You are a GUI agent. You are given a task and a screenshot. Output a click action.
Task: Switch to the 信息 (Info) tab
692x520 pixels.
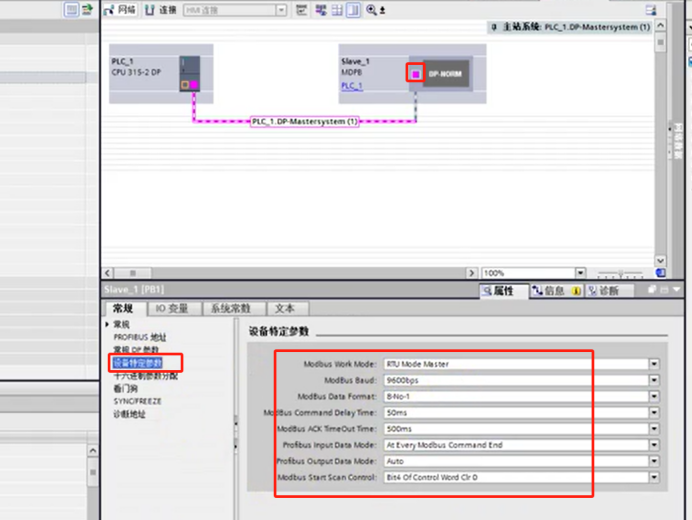[x=556, y=290]
